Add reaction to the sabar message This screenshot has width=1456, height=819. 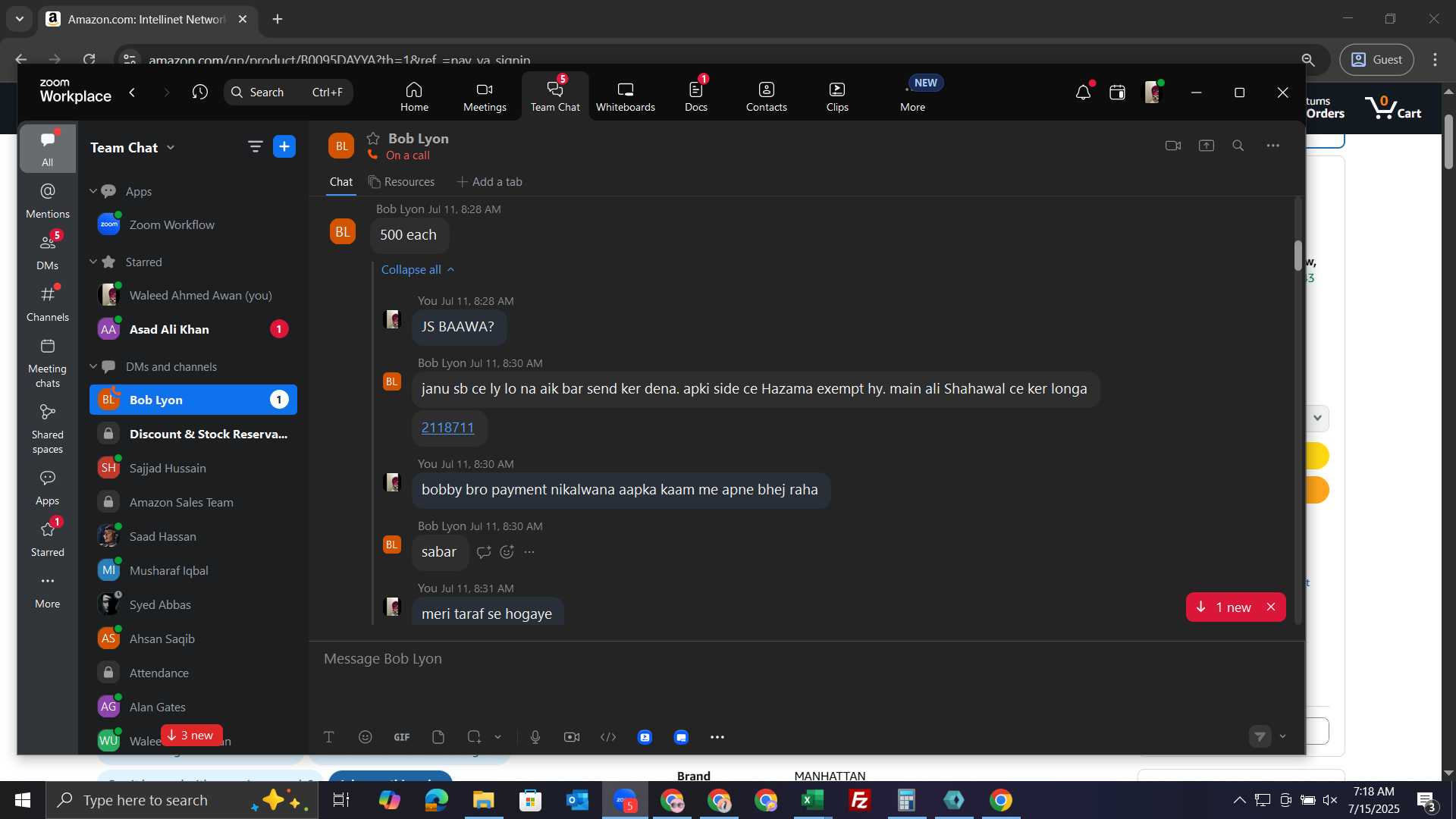507,552
